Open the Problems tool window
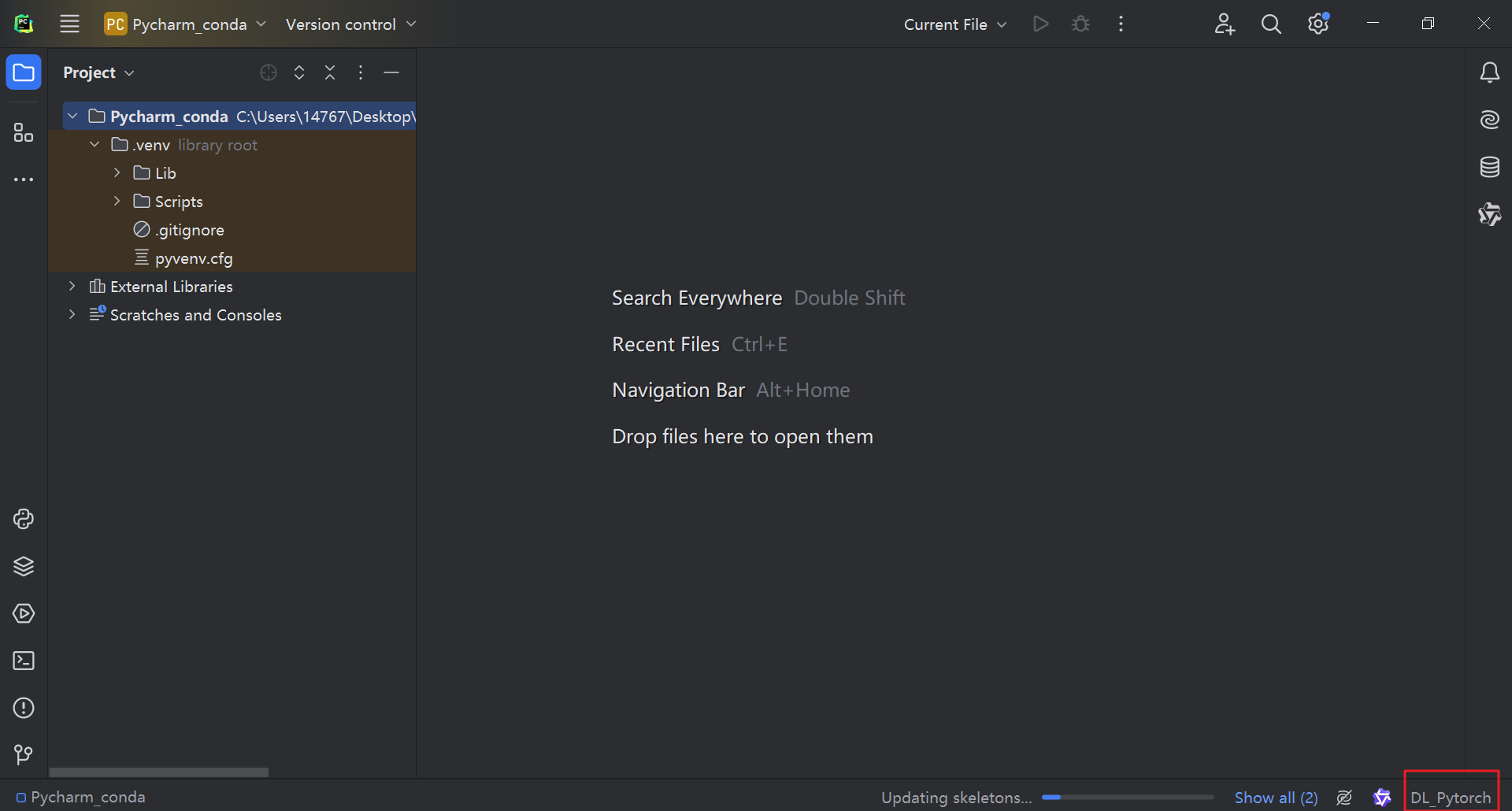 (24, 708)
